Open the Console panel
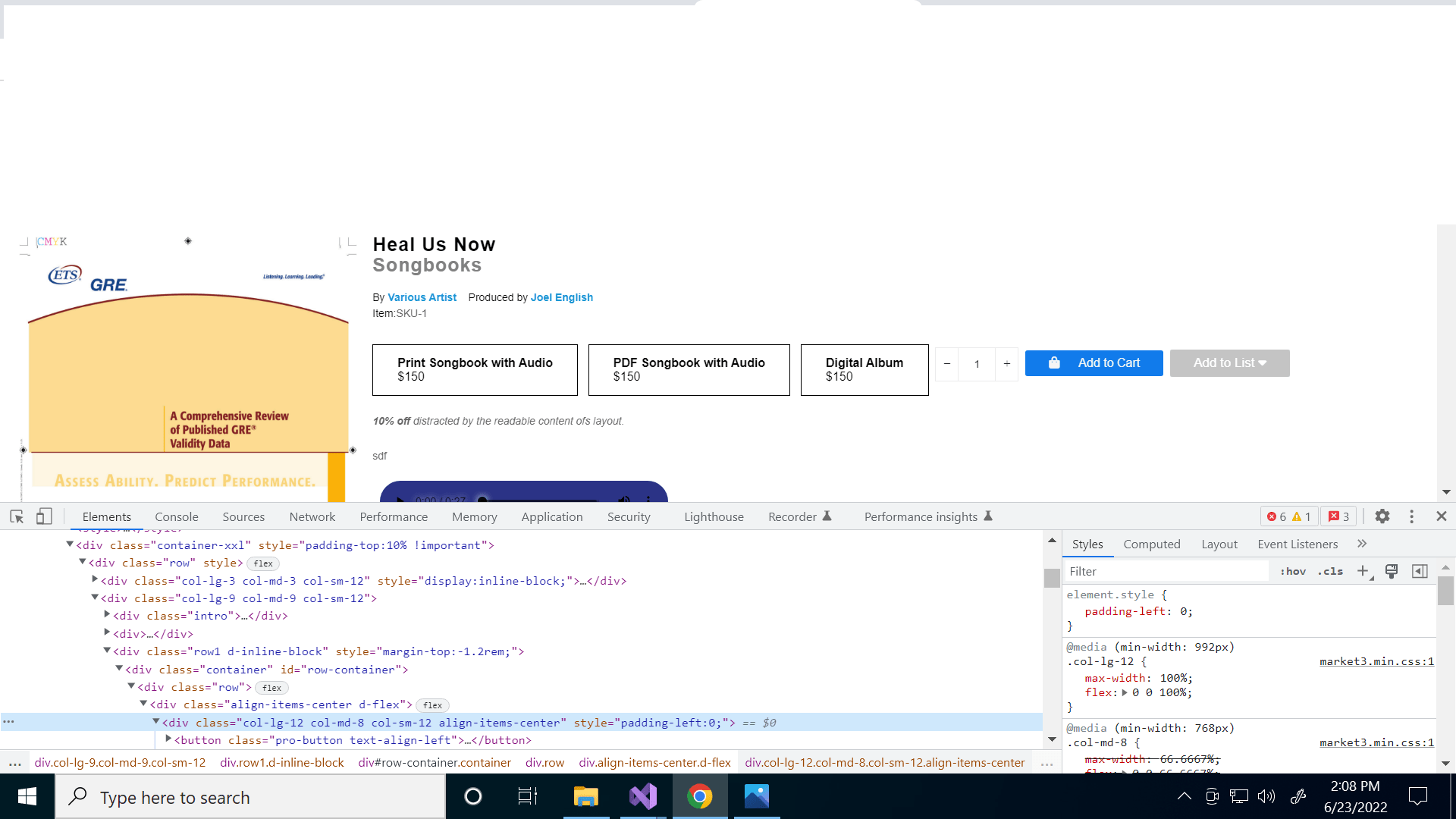 pyautogui.click(x=176, y=516)
